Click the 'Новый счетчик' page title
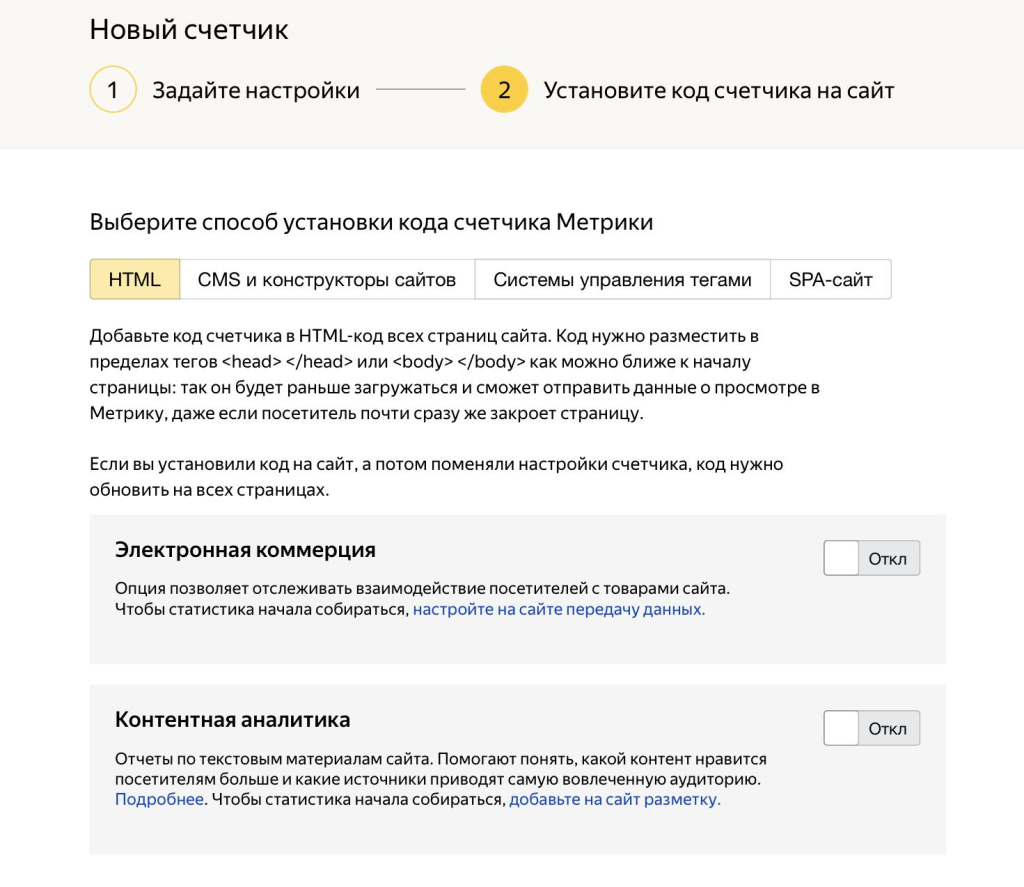The height and width of the screenshot is (887, 1024). click(x=189, y=30)
